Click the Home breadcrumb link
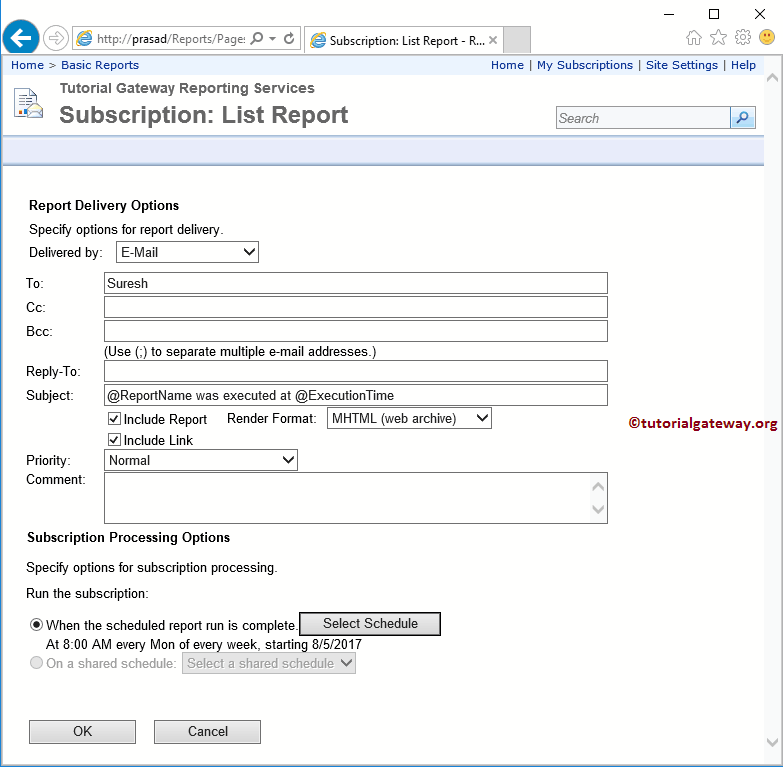783x767 pixels. coord(27,65)
